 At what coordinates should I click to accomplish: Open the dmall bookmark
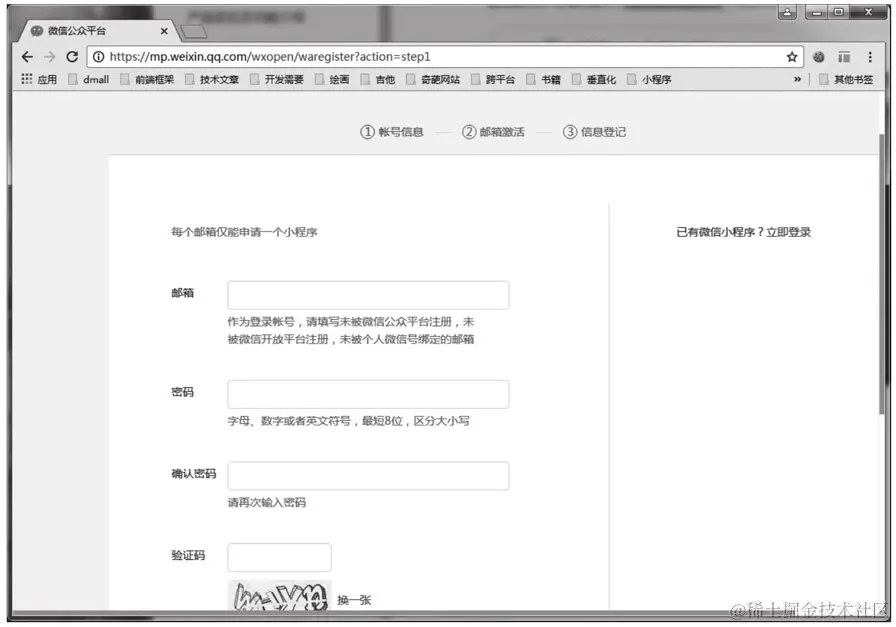pos(93,79)
